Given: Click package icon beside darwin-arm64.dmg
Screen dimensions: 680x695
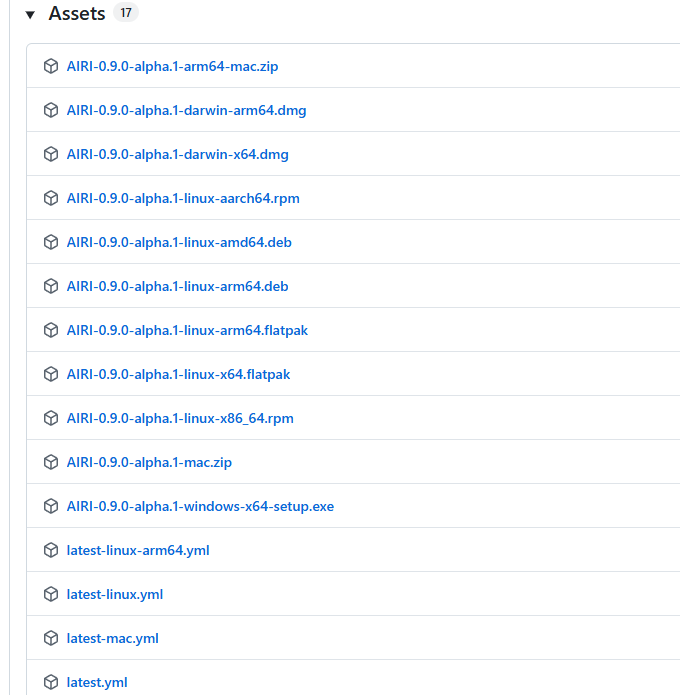Looking at the screenshot, I should coord(51,110).
